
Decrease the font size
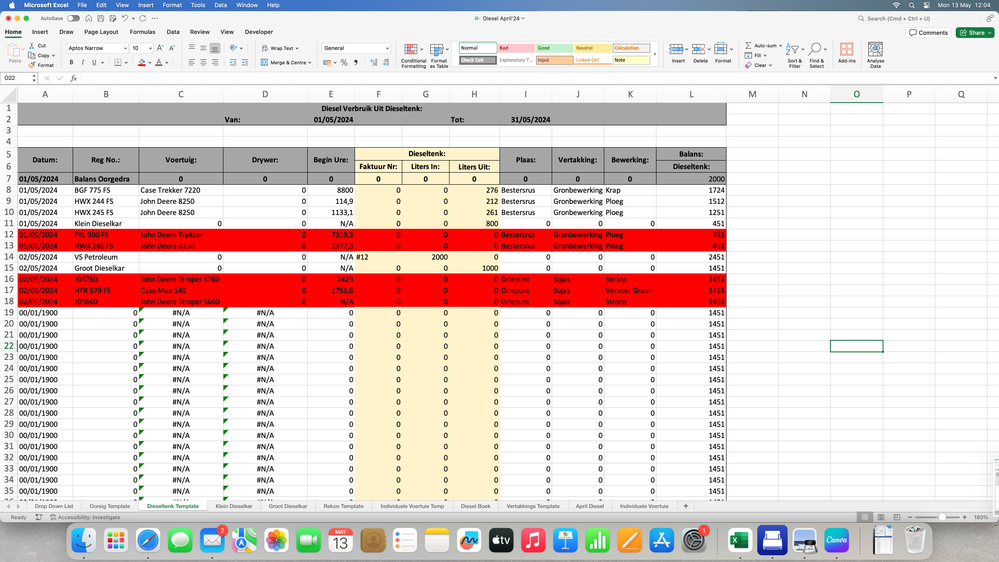(x=171, y=48)
